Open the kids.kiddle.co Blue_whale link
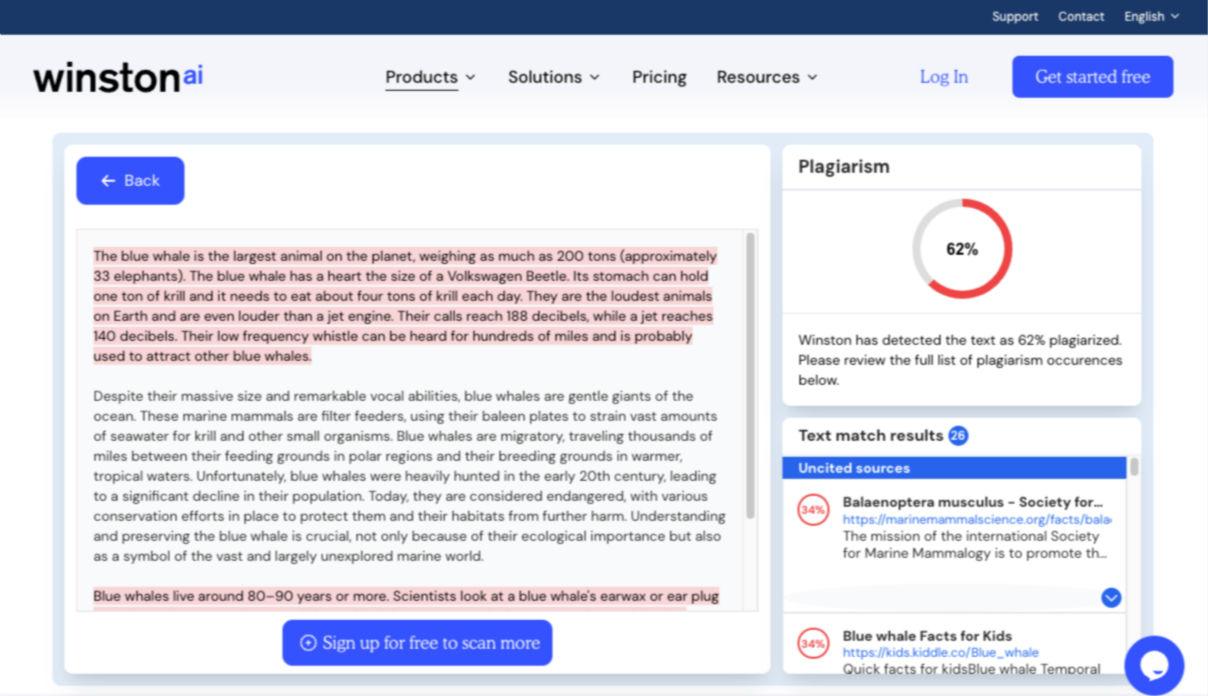 pos(940,653)
